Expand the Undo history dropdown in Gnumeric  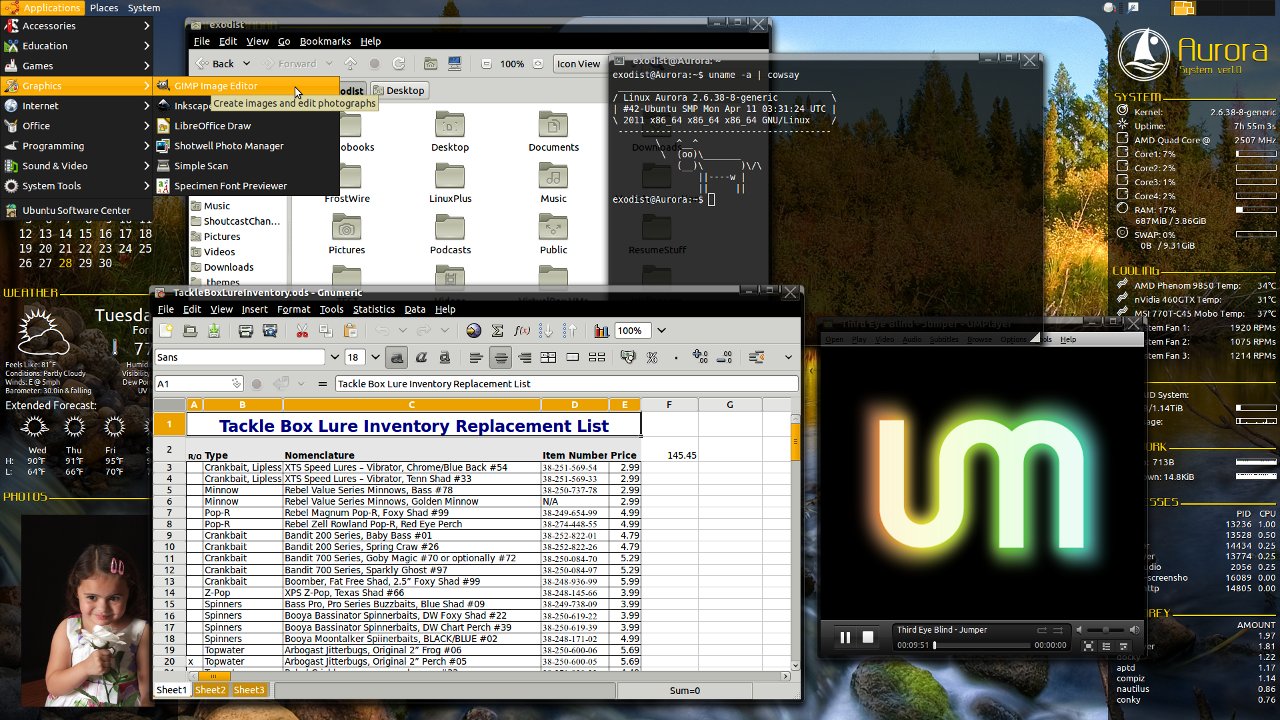[x=402, y=331]
